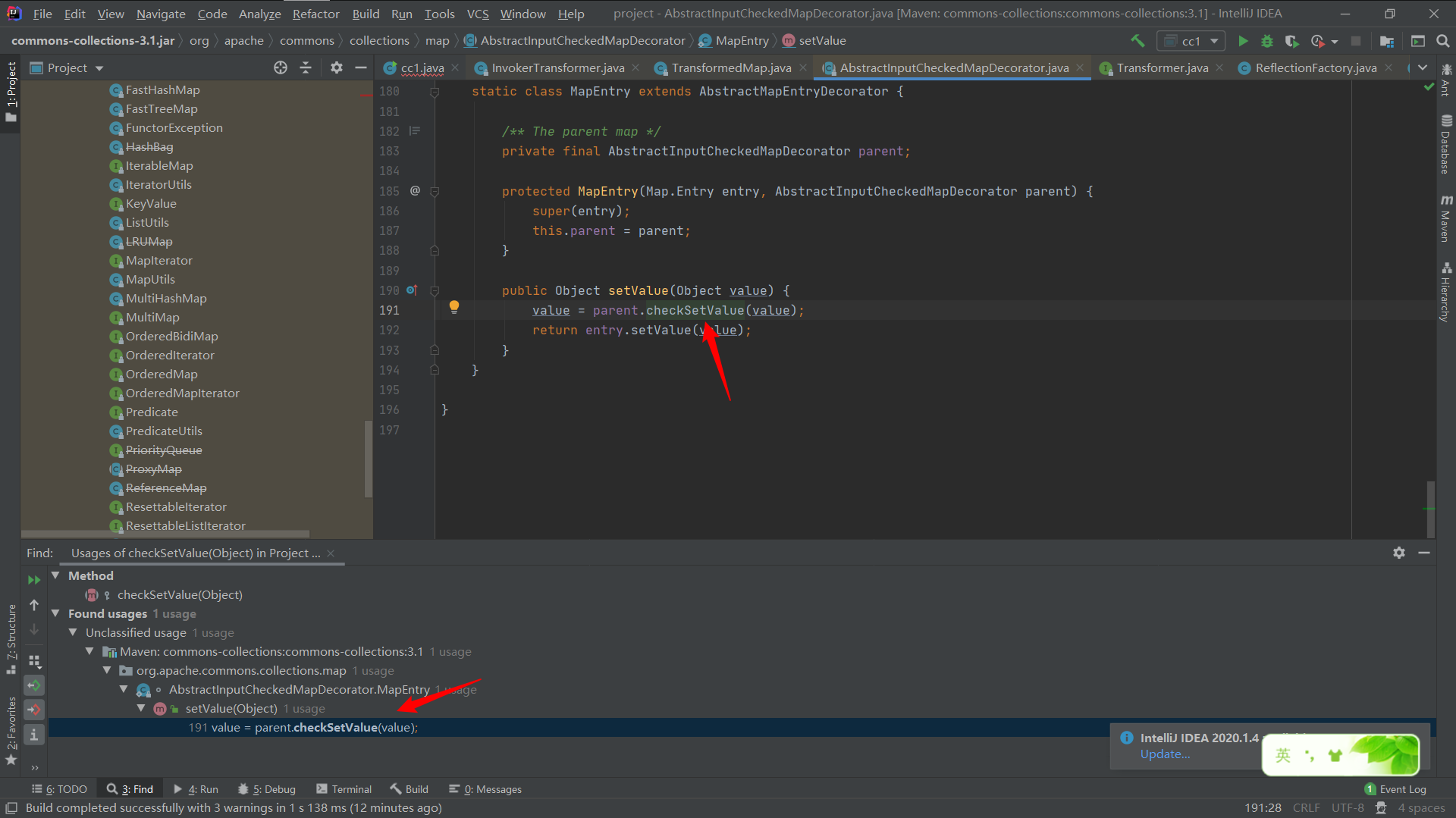
Task: Toggle the 2: Favorites tool window button
Action: (x=11, y=732)
